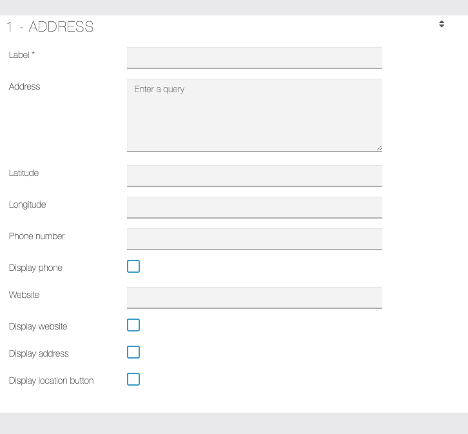Click the Phone number field
Image resolution: width=468 pixels, height=434 pixels.
[254, 239]
